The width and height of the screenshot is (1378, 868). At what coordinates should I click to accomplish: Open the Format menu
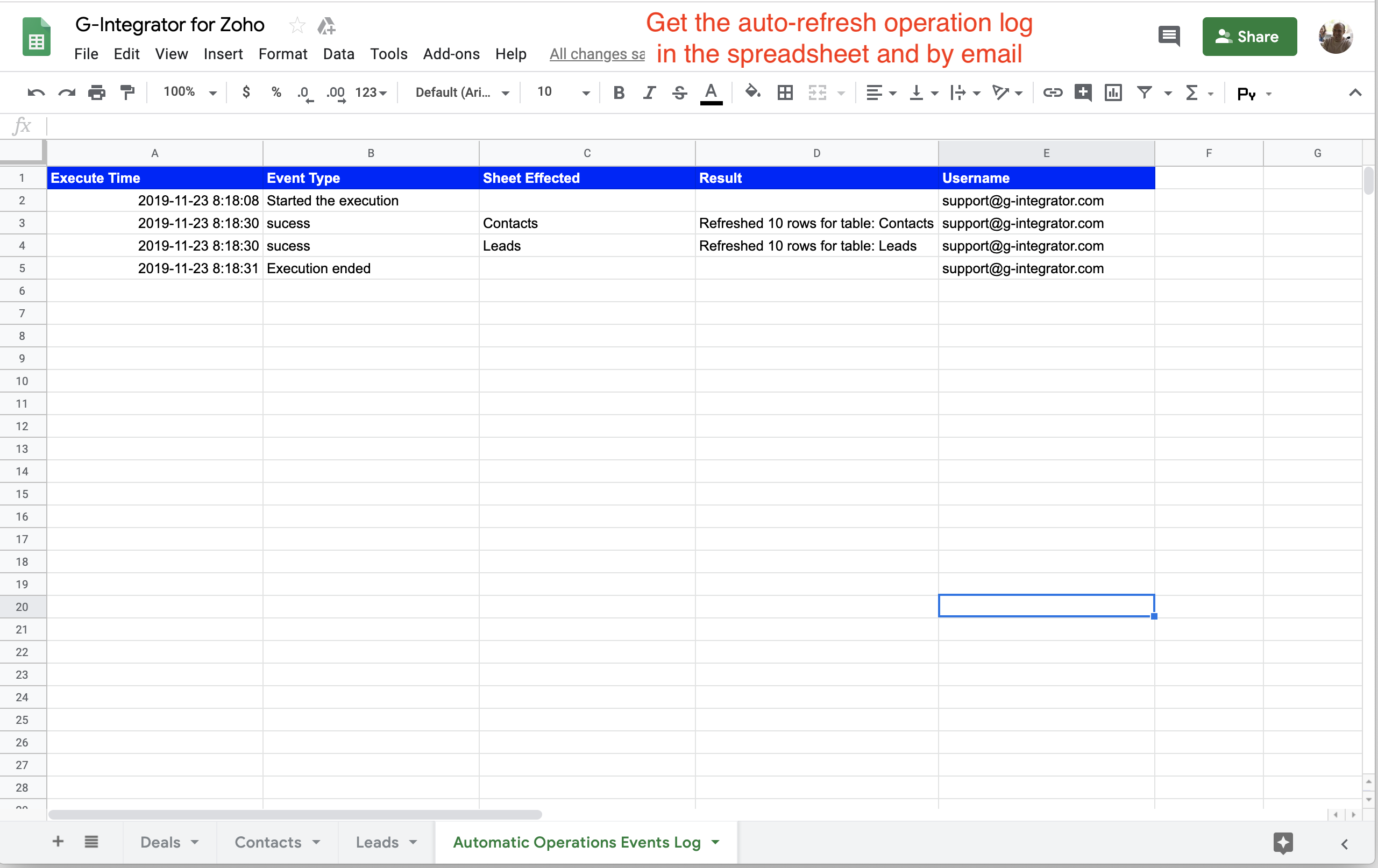coord(283,54)
